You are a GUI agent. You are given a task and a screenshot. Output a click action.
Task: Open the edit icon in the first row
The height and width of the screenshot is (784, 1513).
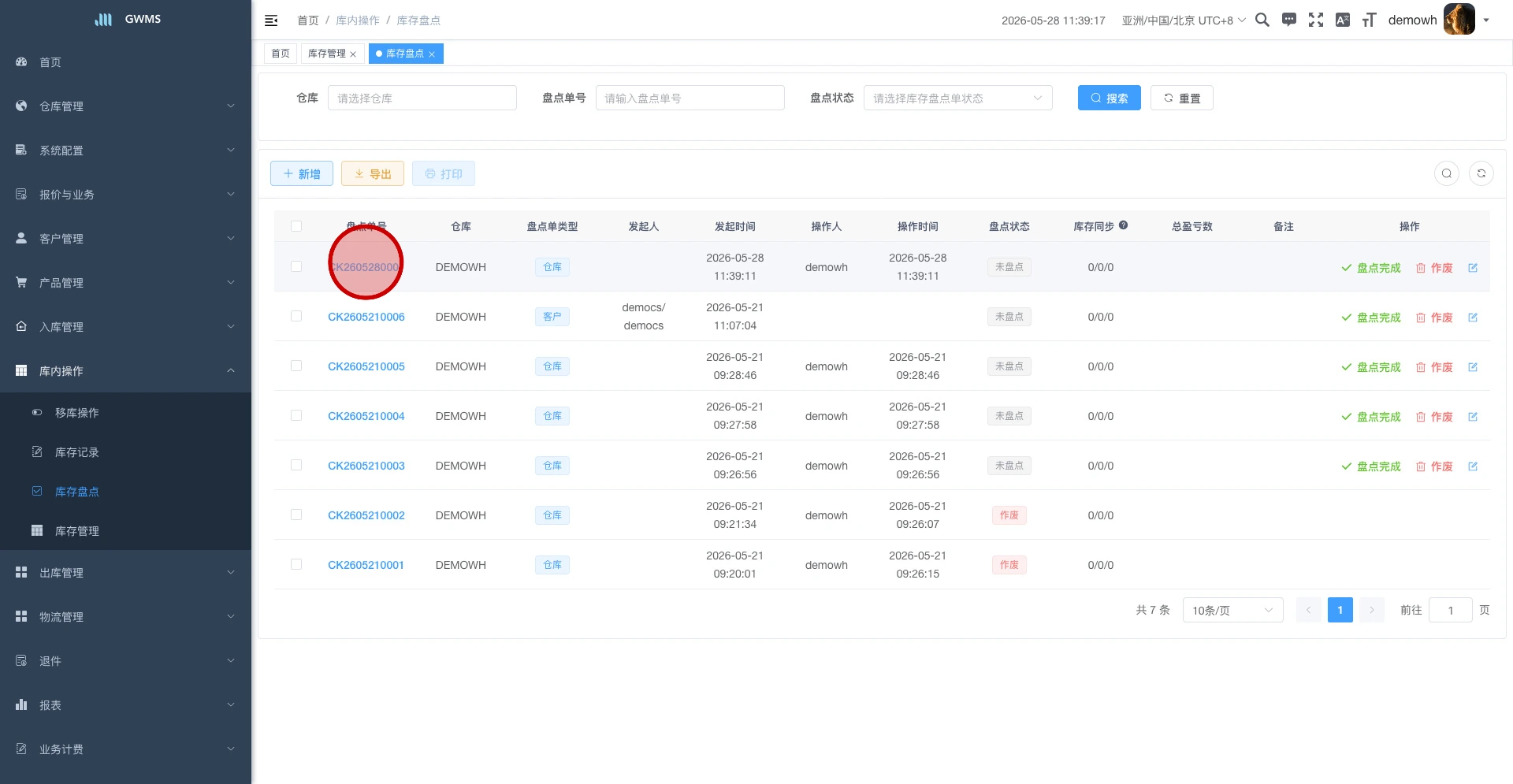coord(1473,268)
